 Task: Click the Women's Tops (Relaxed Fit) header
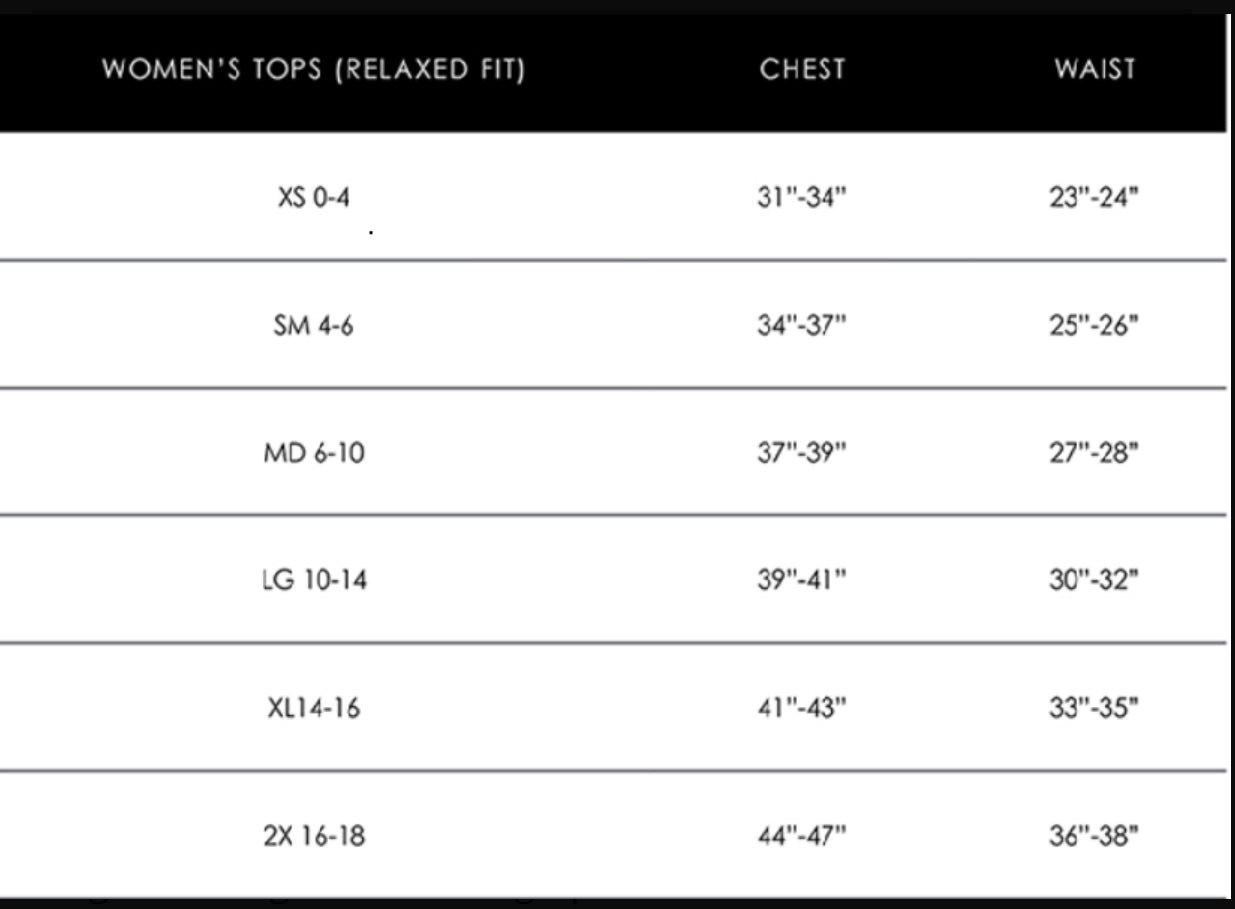pos(313,70)
